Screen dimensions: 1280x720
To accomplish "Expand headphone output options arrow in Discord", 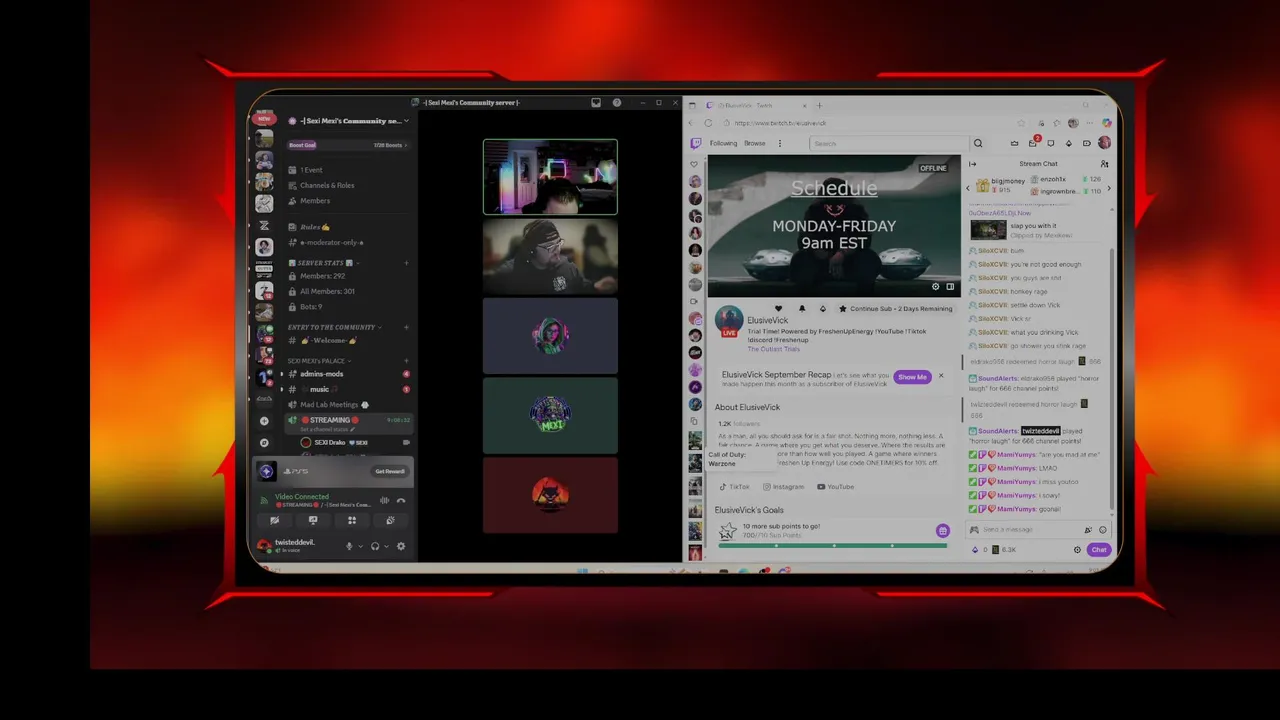I will pyautogui.click(x=386, y=546).
